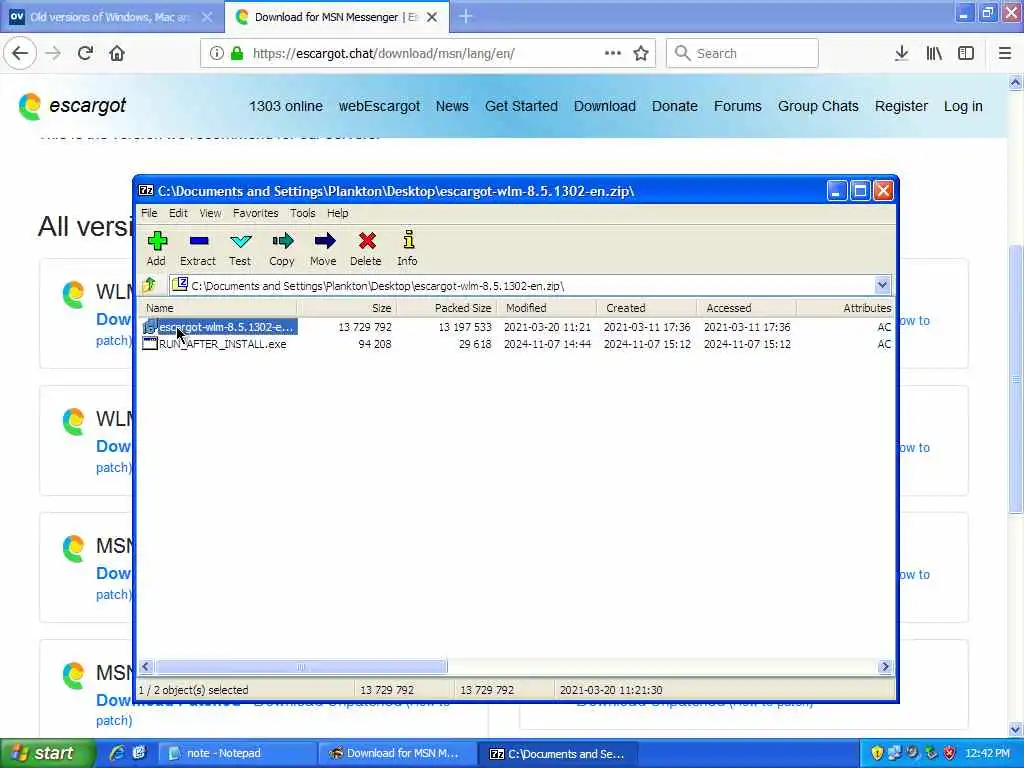1024x768 pixels.
Task: Open the Help menu in 7-Zip
Action: click(338, 213)
